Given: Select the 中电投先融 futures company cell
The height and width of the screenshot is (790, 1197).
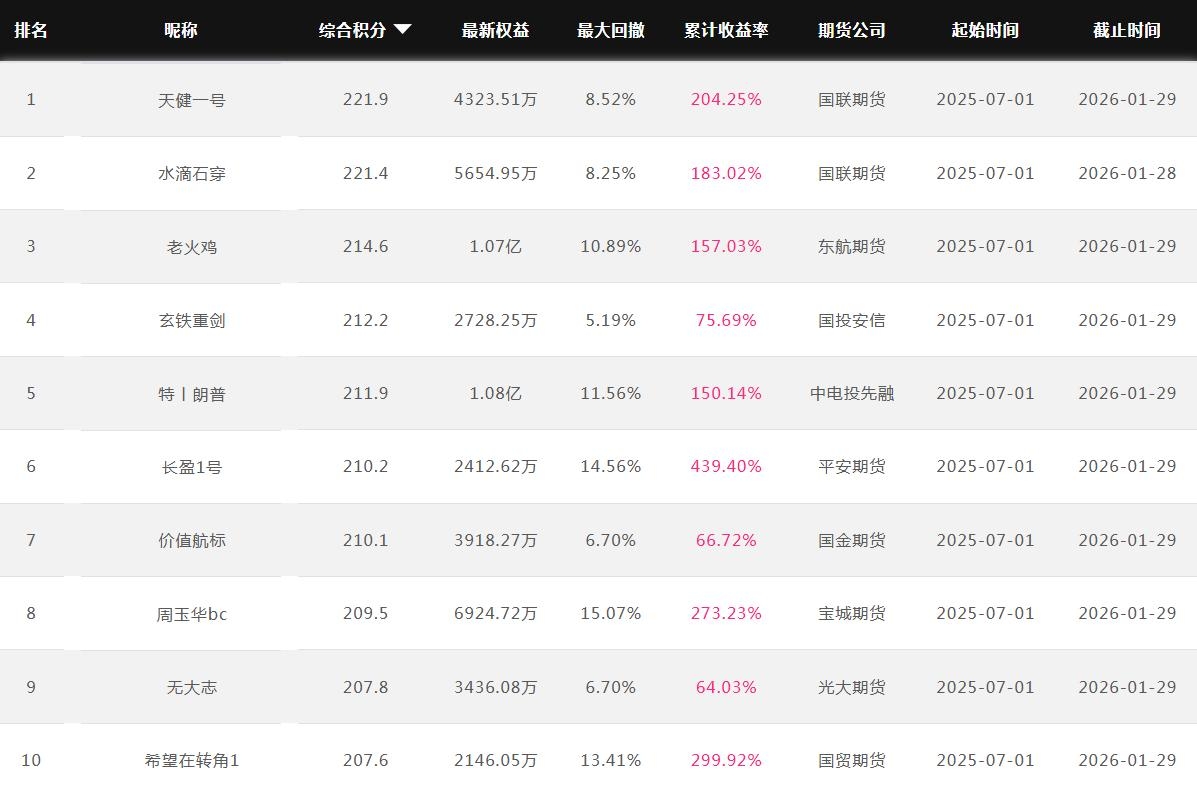Looking at the screenshot, I should [x=851, y=393].
